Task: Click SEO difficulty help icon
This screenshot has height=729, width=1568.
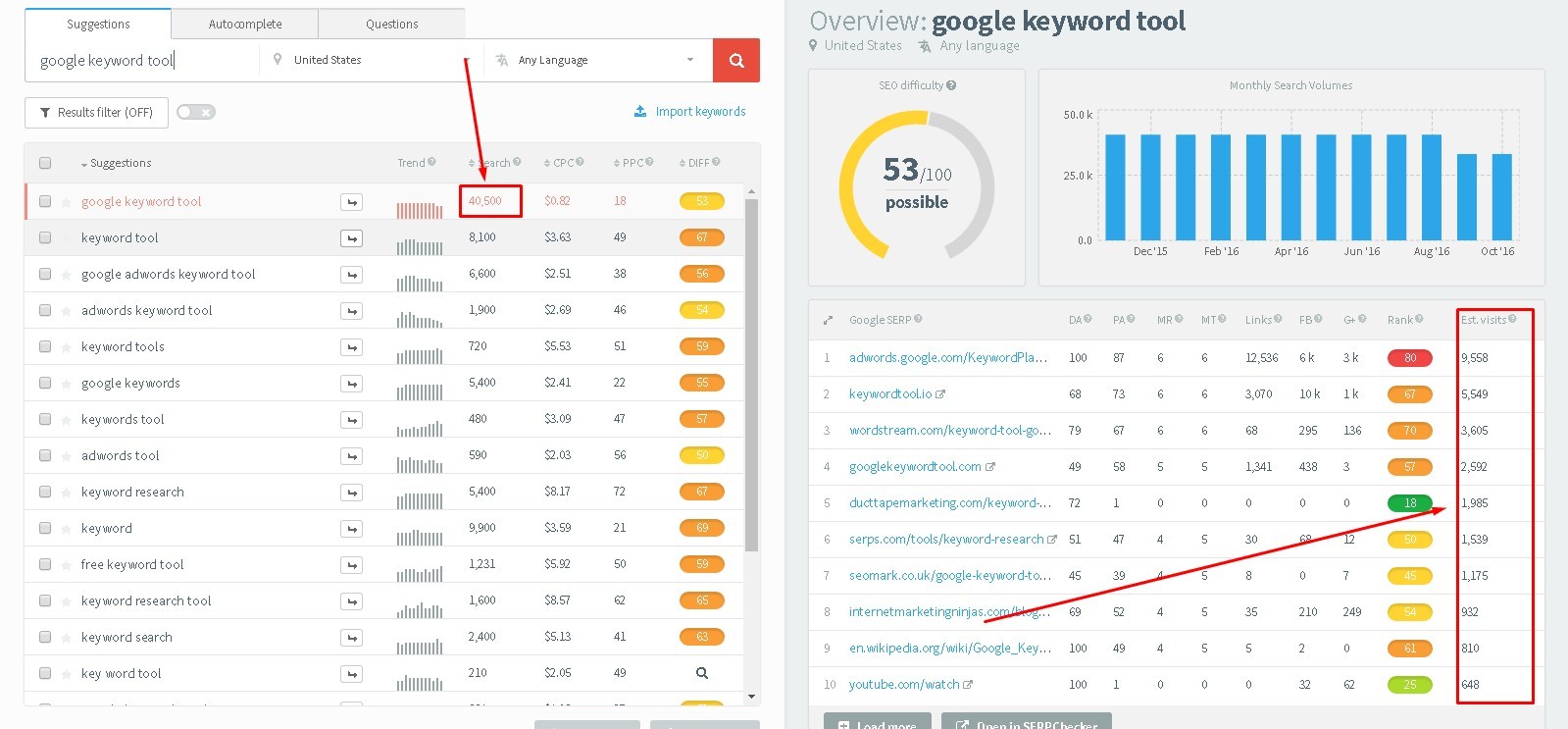Action: 951,85
